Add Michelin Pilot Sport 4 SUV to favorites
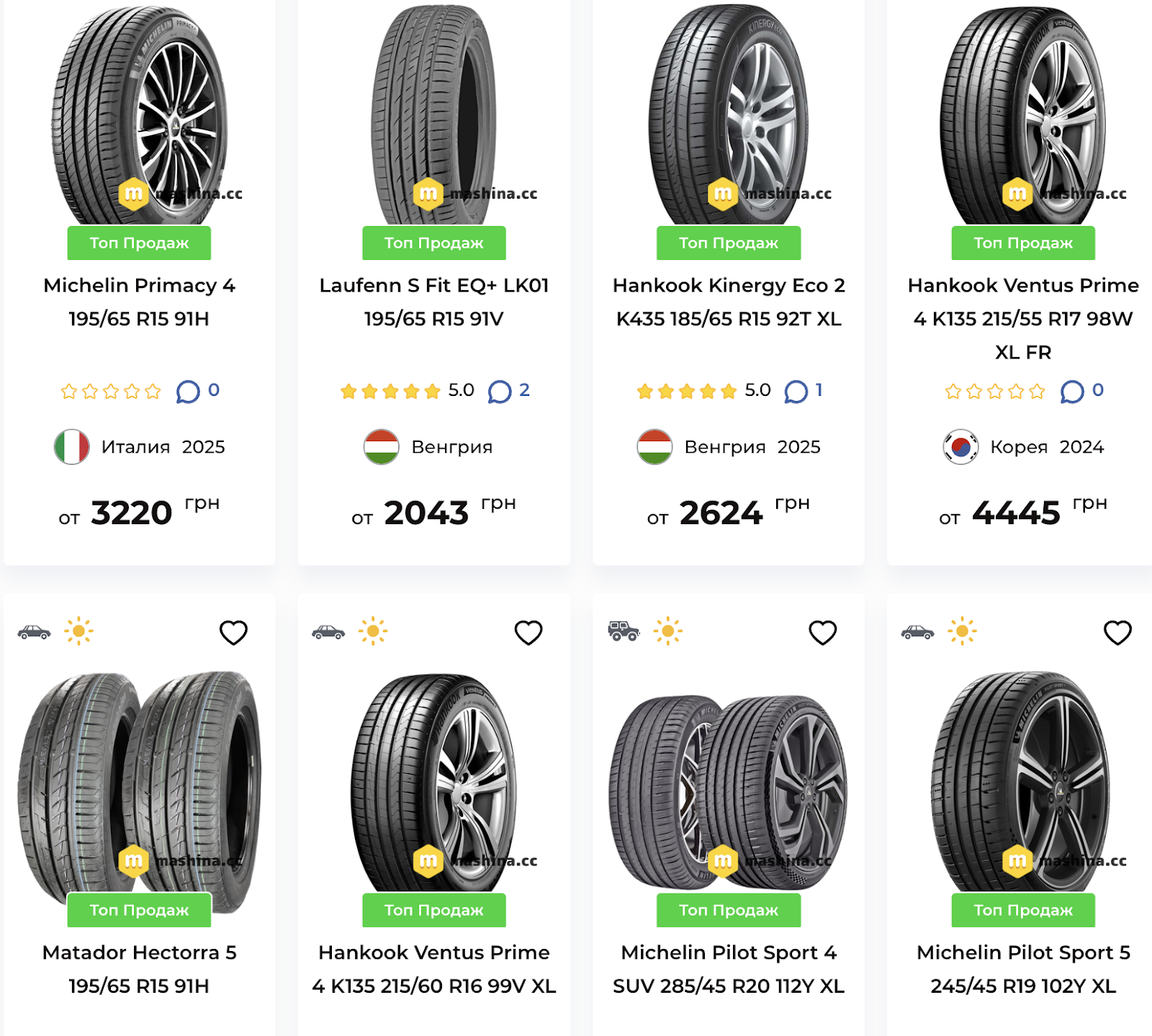The height and width of the screenshot is (1036, 1152). (x=822, y=633)
